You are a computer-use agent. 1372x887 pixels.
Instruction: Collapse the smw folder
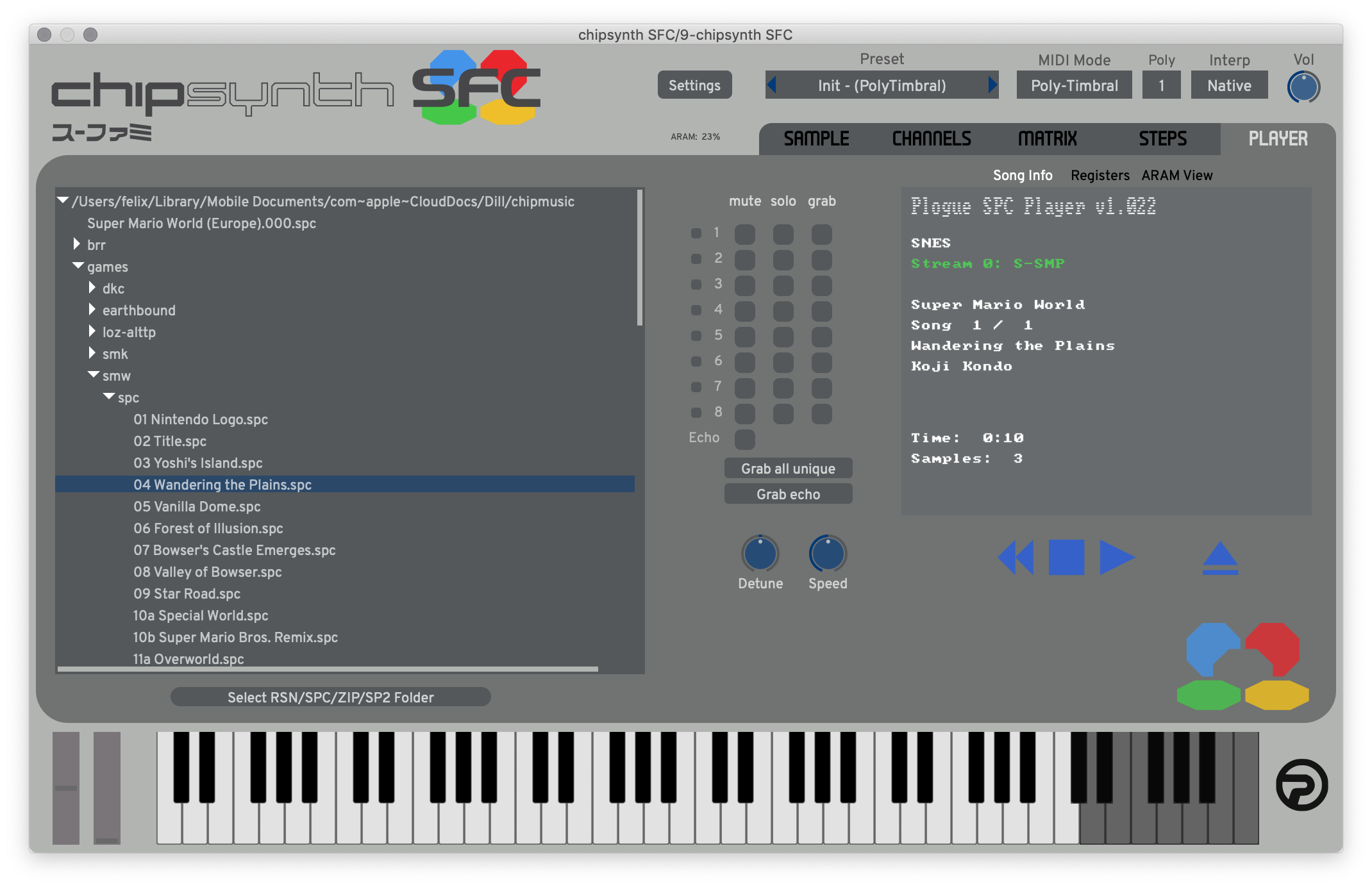94,374
